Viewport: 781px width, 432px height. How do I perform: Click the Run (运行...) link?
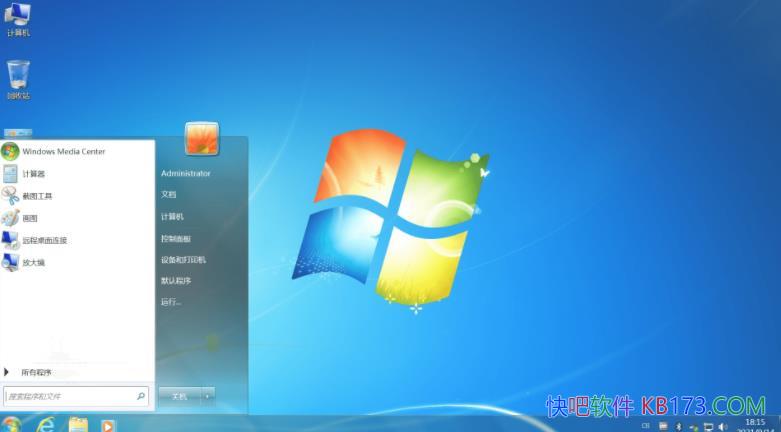coord(171,302)
